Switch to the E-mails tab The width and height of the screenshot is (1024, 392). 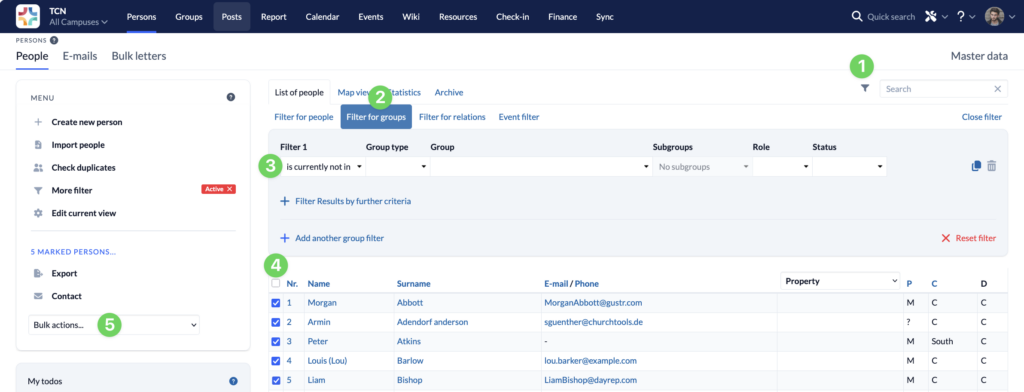pos(80,56)
